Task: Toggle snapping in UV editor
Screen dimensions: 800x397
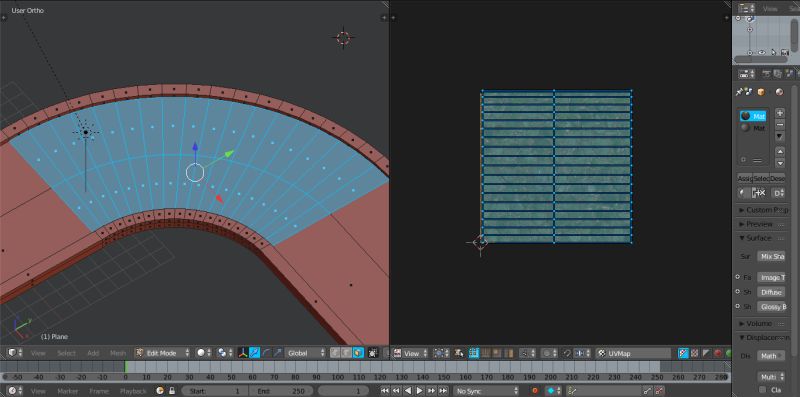Action: click(566, 353)
